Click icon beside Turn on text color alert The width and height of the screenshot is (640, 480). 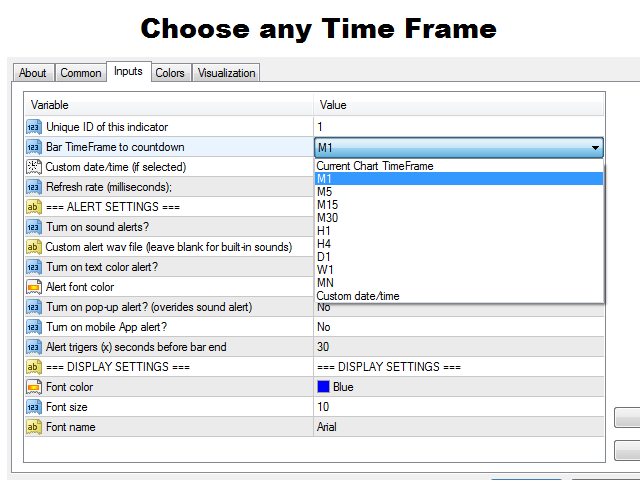(34, 267)
